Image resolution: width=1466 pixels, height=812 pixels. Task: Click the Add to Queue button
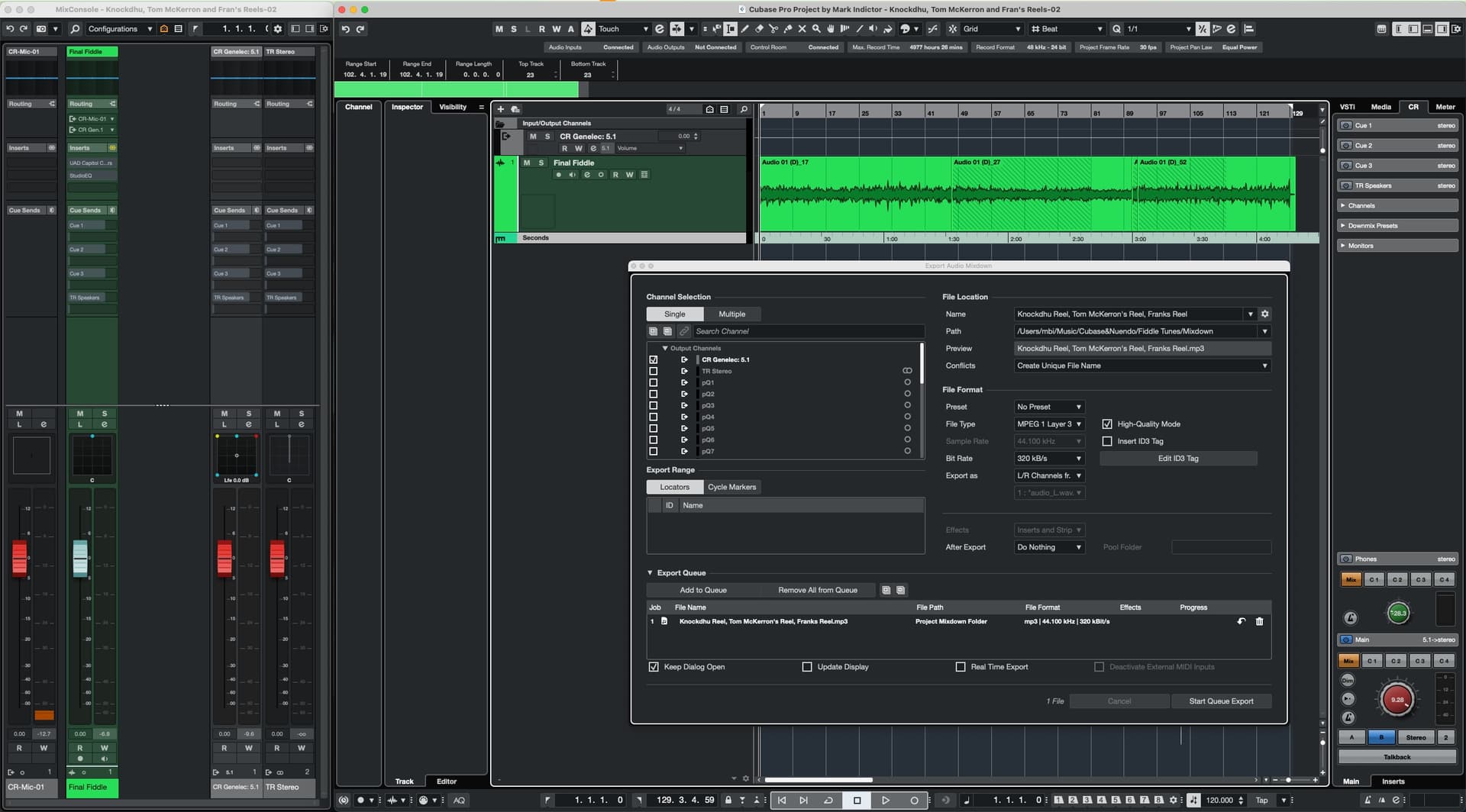click(703, 590)
